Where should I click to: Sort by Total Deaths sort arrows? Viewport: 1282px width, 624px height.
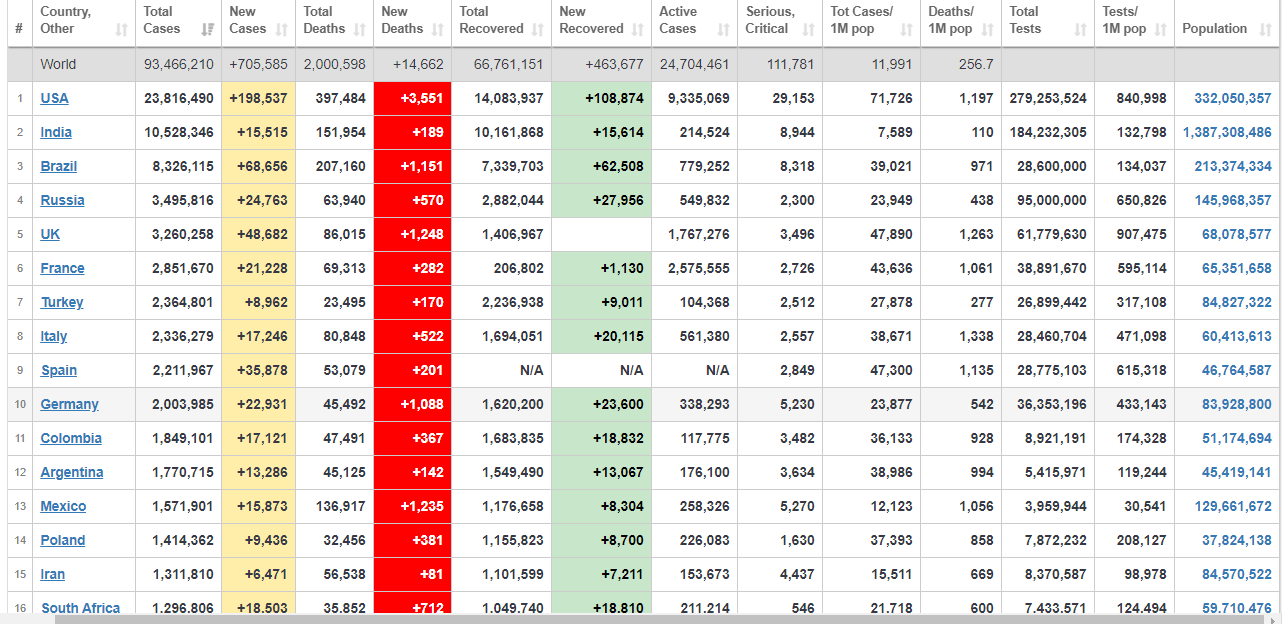[361, 30]
